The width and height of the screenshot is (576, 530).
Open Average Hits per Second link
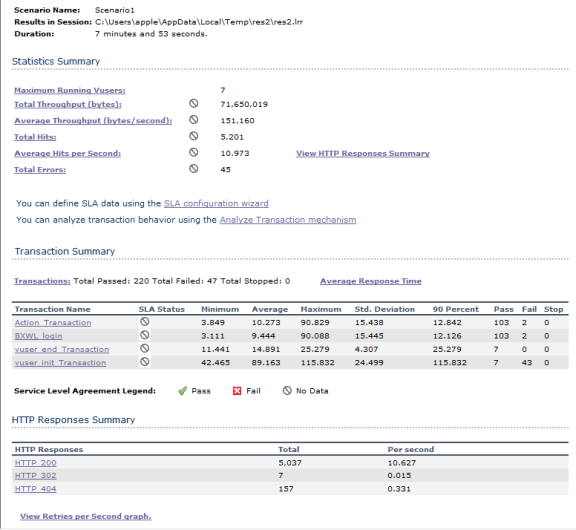tap(67, 154)
